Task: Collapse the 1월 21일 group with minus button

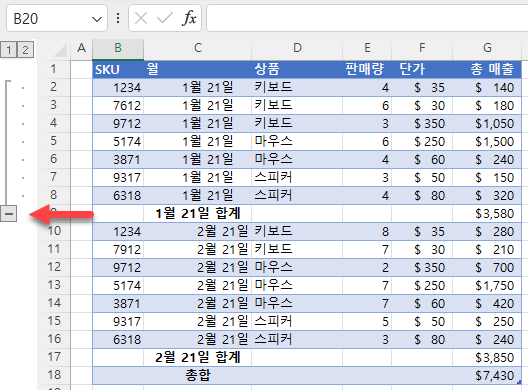Action: tap(8, 214)
